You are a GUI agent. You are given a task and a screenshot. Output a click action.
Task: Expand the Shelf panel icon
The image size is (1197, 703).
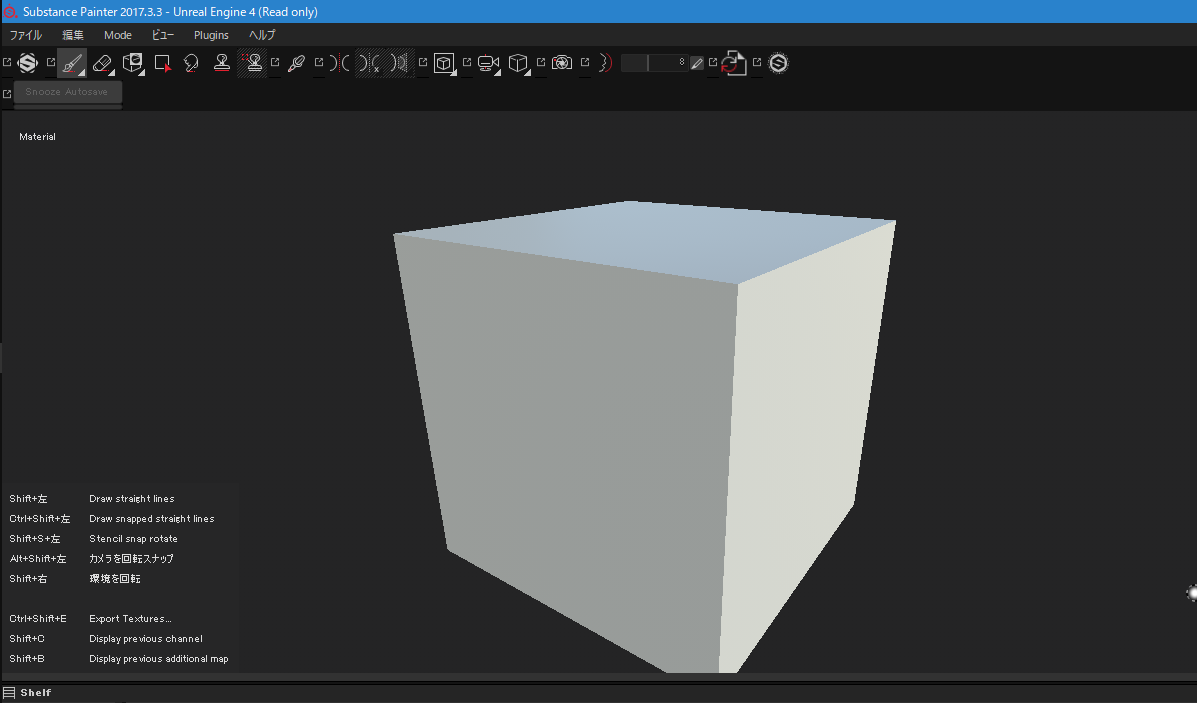click(9, 692)
